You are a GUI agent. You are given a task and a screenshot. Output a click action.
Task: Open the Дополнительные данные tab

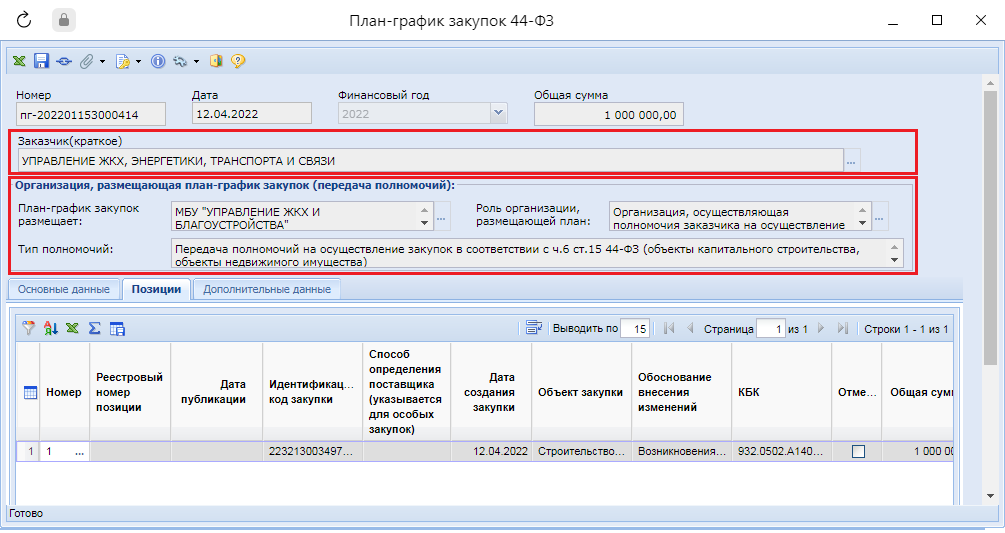tap(266, 290)
